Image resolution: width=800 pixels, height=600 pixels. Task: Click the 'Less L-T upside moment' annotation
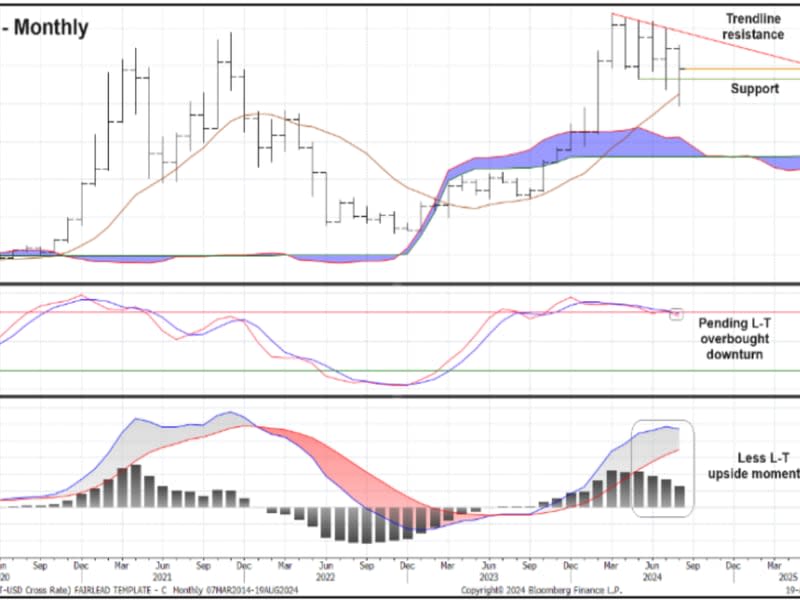[x=754, y=466]
